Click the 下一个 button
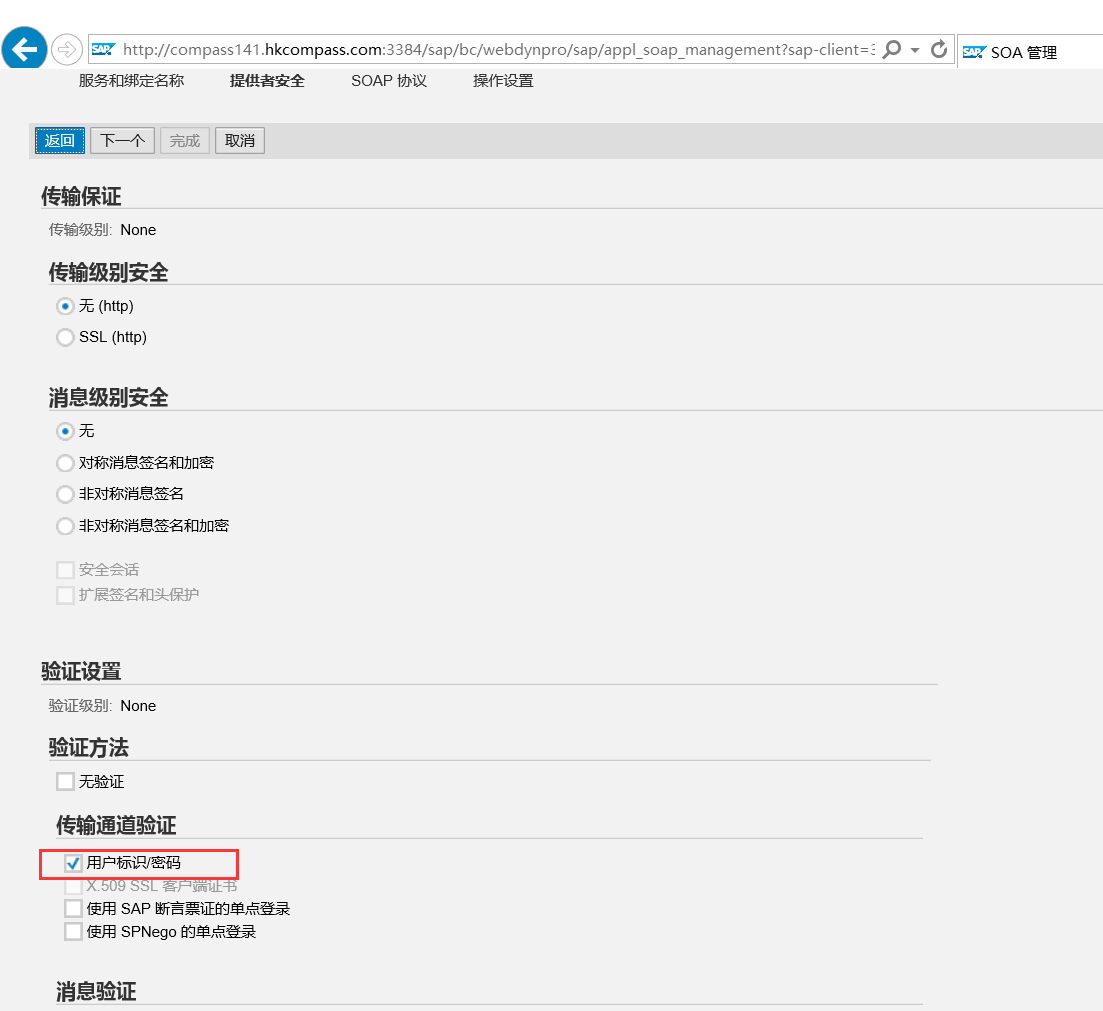1103x1011 pixels. (122, 141)
